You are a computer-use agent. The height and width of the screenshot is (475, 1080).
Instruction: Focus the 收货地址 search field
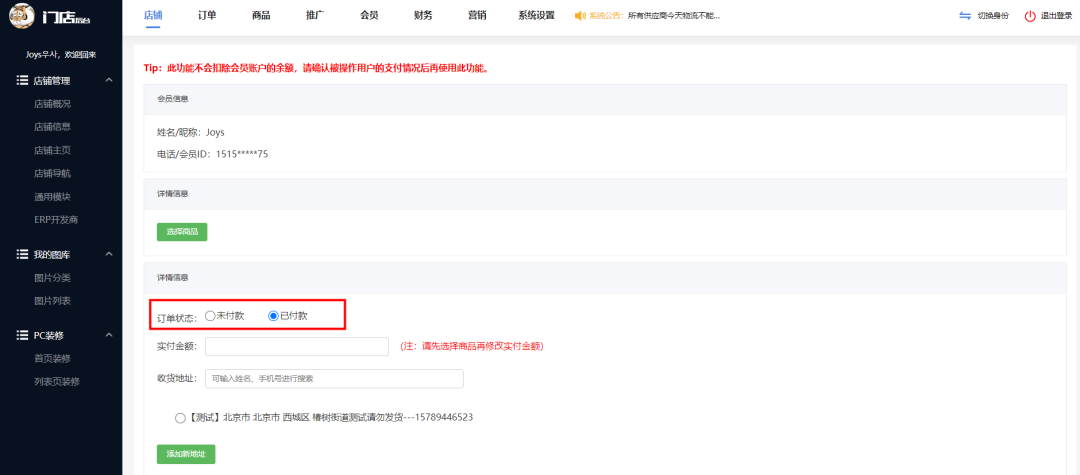[x=334, y=379]
